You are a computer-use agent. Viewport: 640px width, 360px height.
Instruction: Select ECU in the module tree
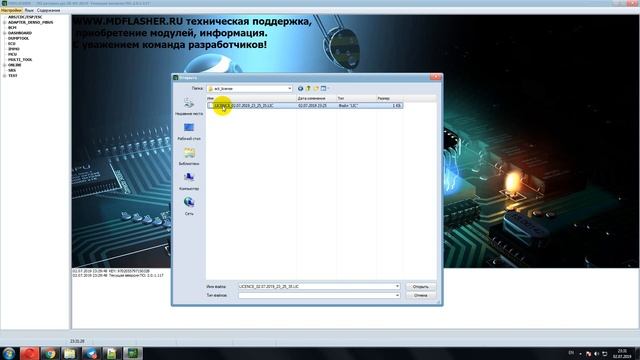tap(11, 44)
